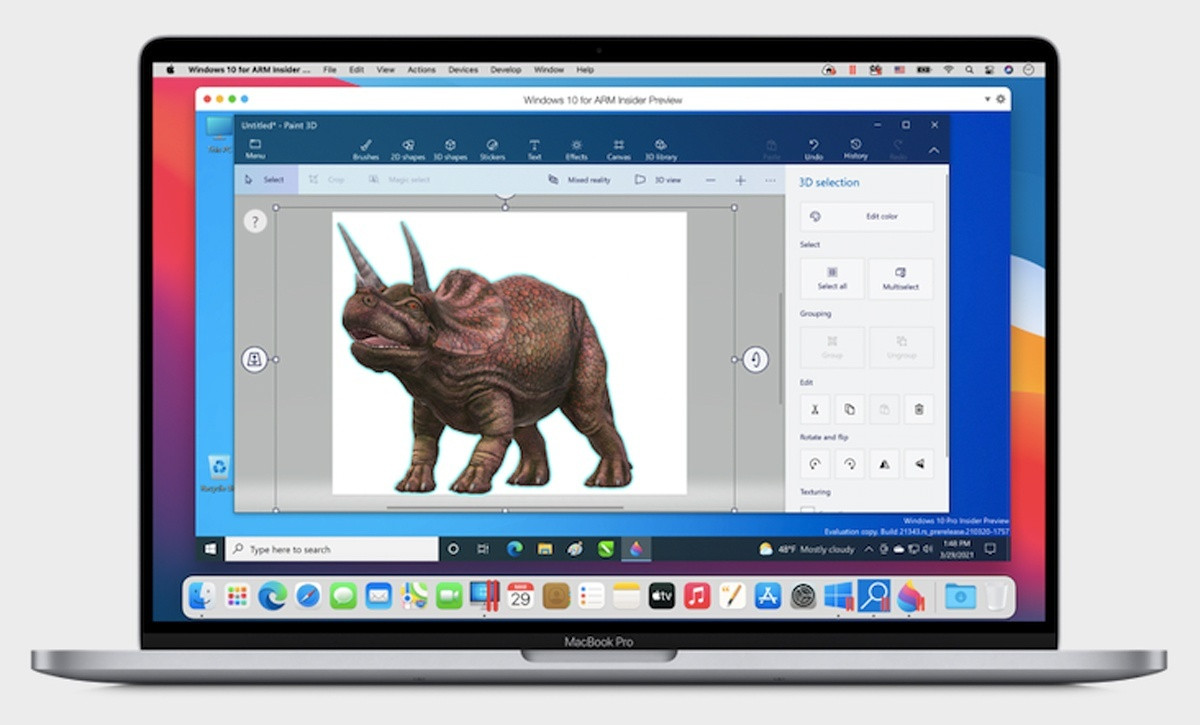Screen dimensions: 1200x725
Task: Flip the selection vertically
Action: click(x=918, y=464)
